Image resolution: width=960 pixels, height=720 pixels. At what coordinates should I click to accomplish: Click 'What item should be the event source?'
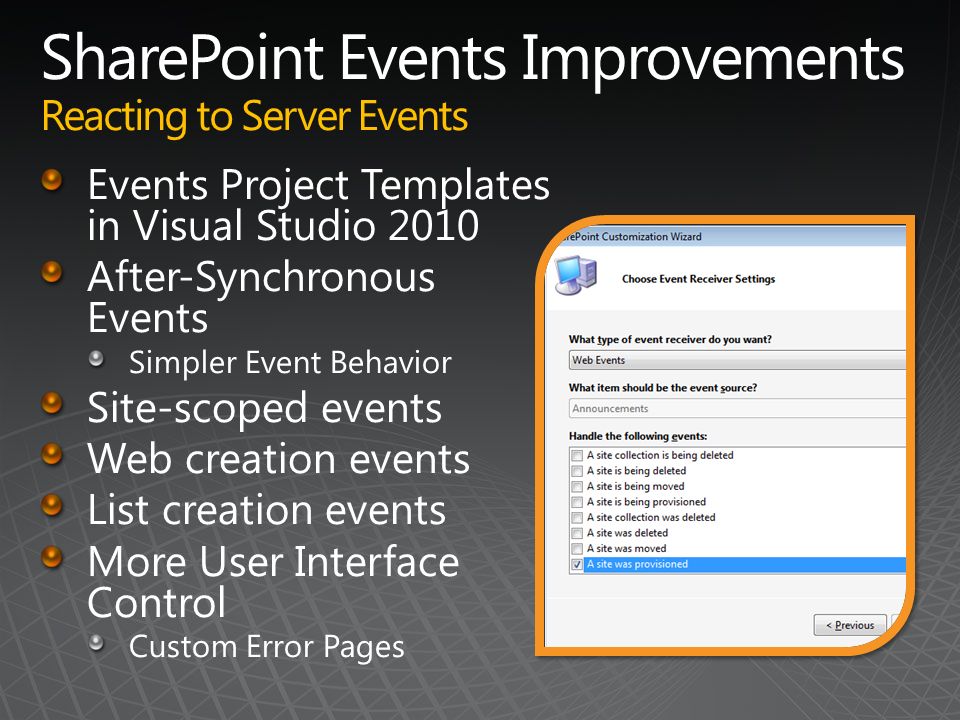[x=663, y=388]
